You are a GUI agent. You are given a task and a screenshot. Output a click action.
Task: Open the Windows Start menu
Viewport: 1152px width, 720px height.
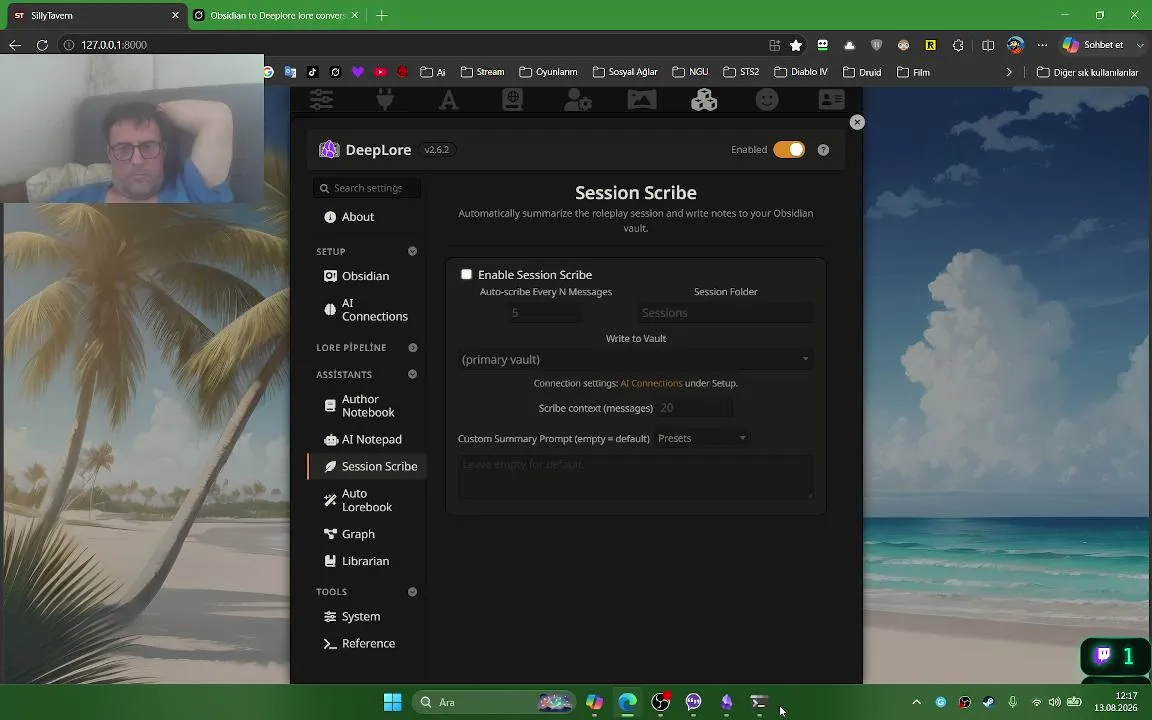(392, 702)
